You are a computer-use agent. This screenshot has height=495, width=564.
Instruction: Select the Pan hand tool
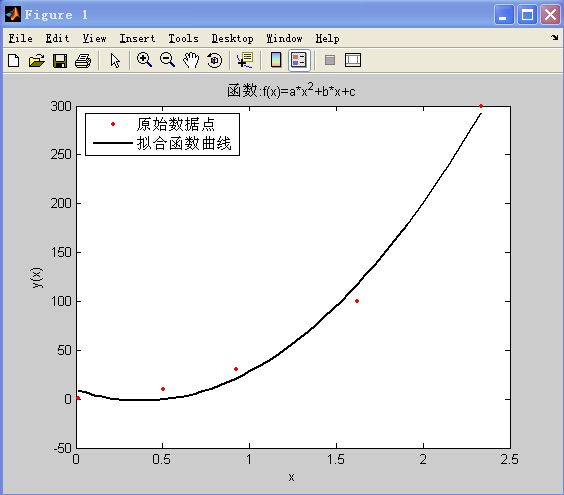[x=191, y=60]
